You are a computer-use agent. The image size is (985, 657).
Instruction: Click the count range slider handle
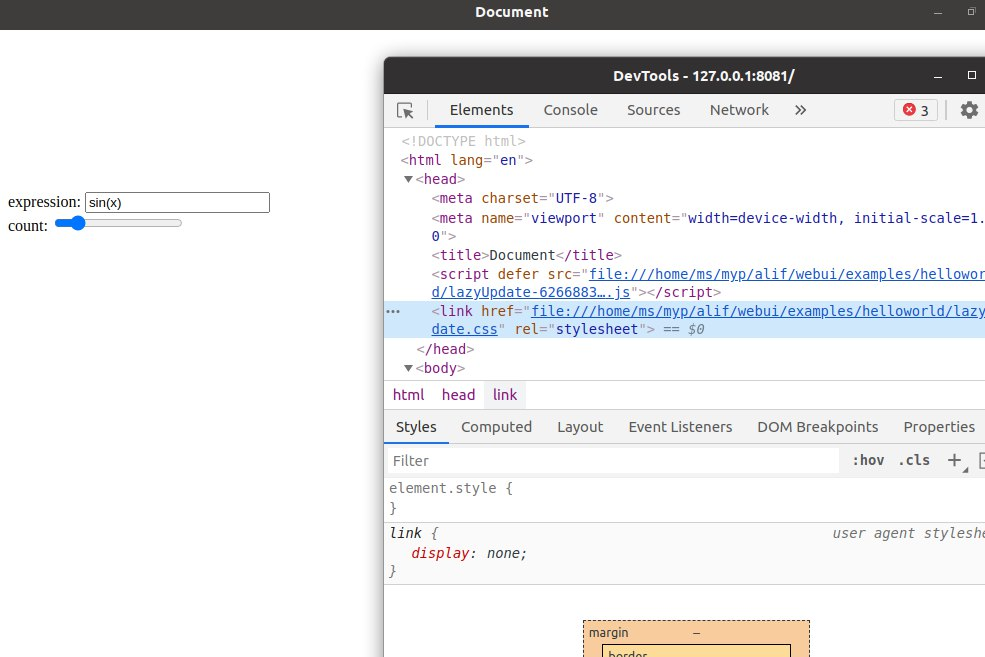point(77,223)
